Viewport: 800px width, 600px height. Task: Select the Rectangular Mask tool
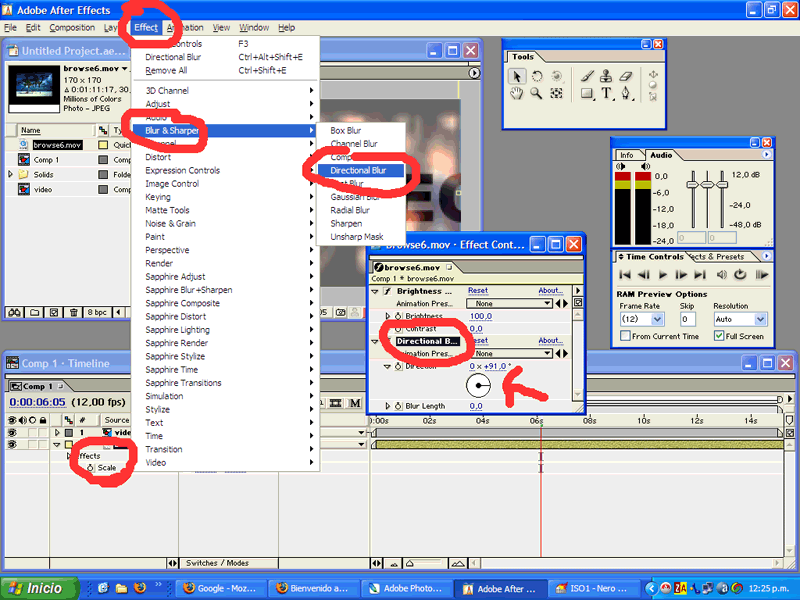coord(587,94)
